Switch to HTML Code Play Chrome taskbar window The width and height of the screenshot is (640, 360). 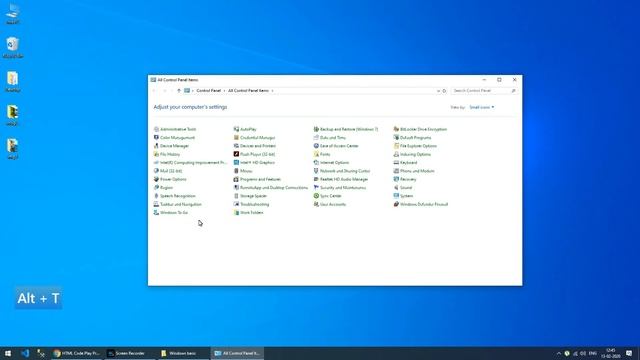[77, 353]
